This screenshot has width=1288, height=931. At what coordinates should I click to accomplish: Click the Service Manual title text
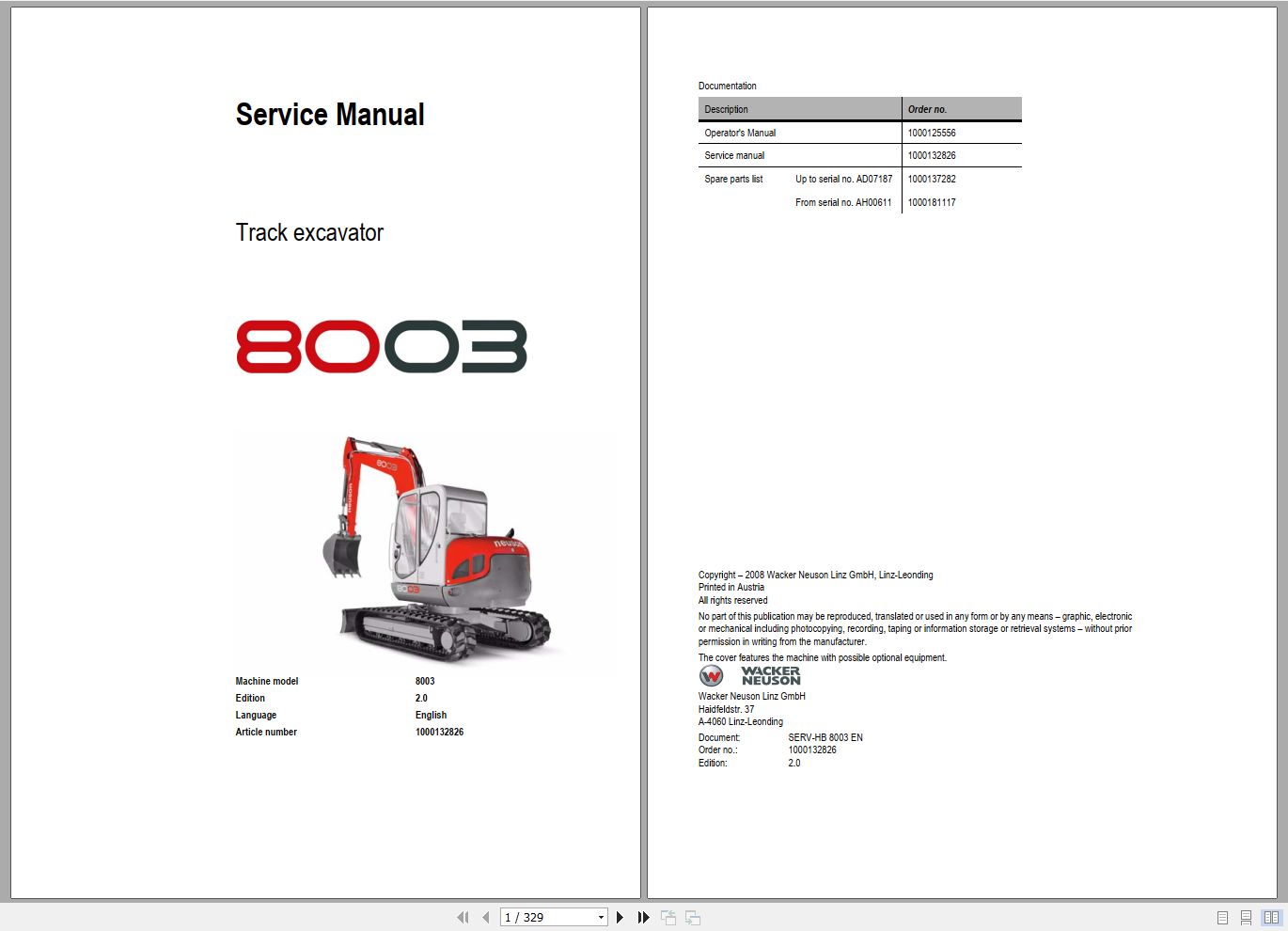330,115
